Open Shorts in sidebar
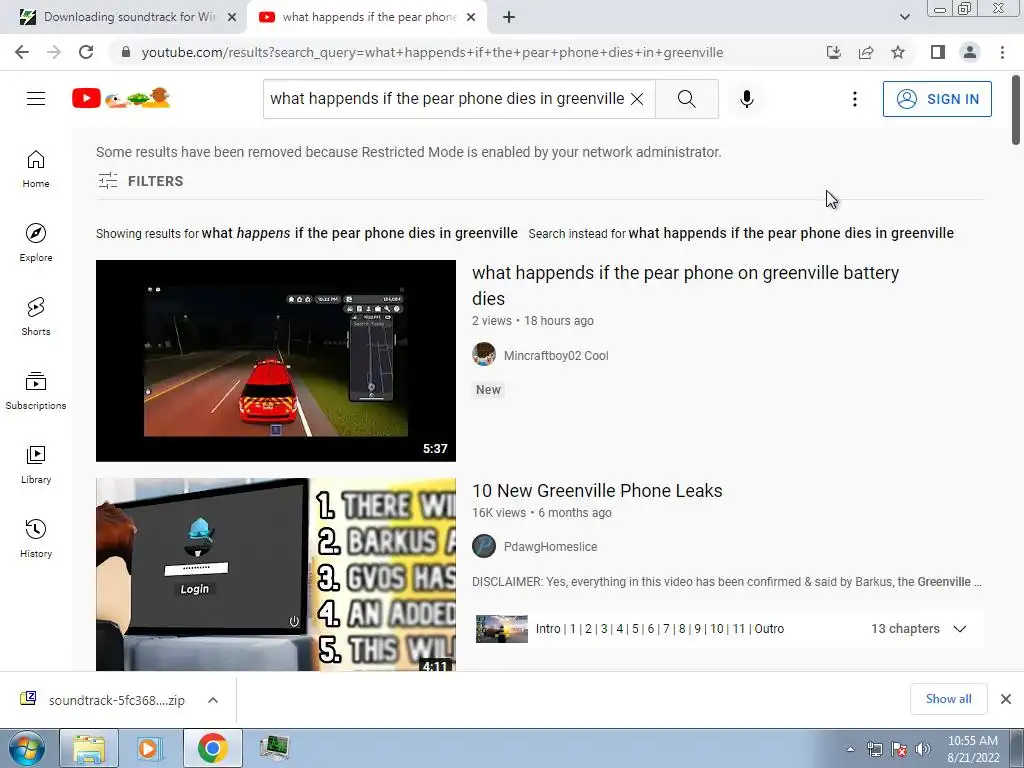This screenshot has height=768, width=1024. click(x=36, y=317)
